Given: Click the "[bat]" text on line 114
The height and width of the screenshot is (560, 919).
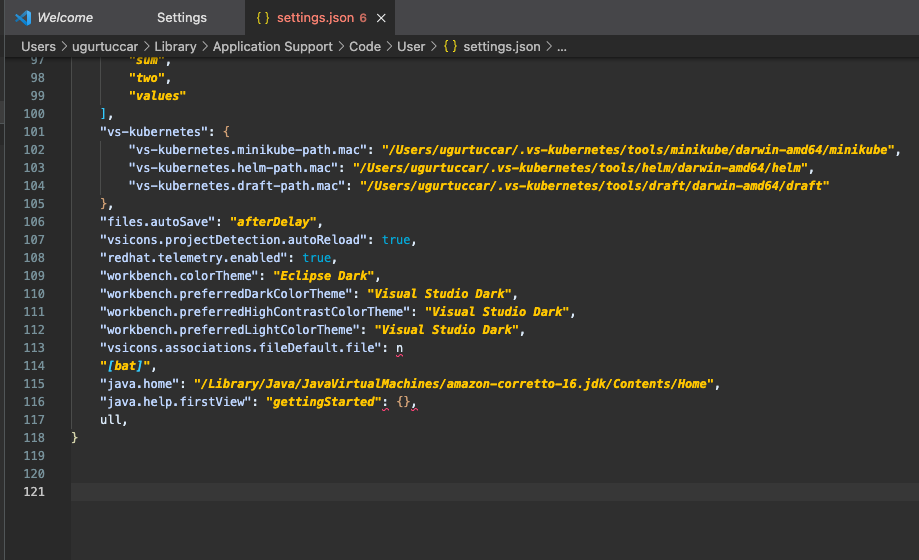Looking at the screenshot, I should click(125, 365).
